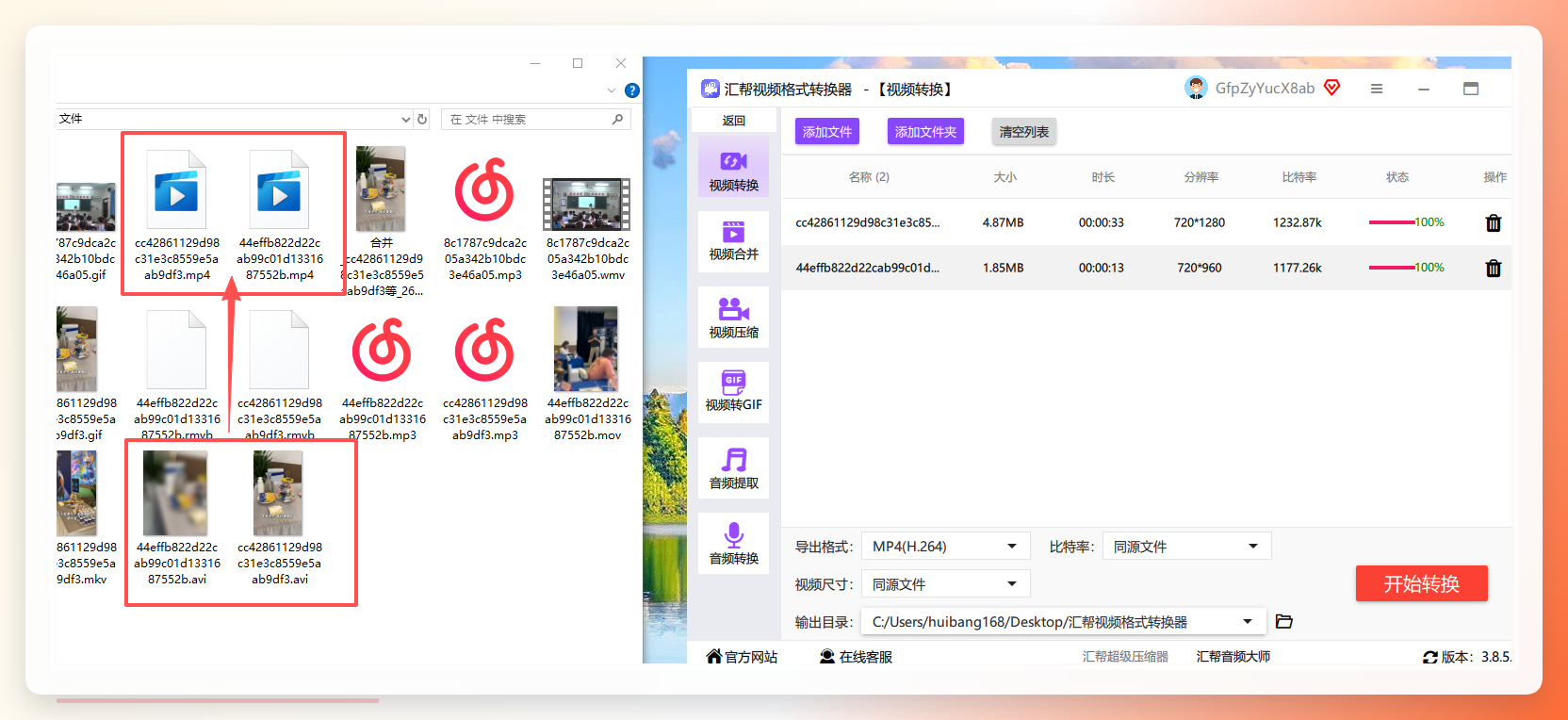Image resolution: width=1568 pixels, height=720 pixels.
Task: Click the 清空列表 button
Action: tap(1024, 132)
